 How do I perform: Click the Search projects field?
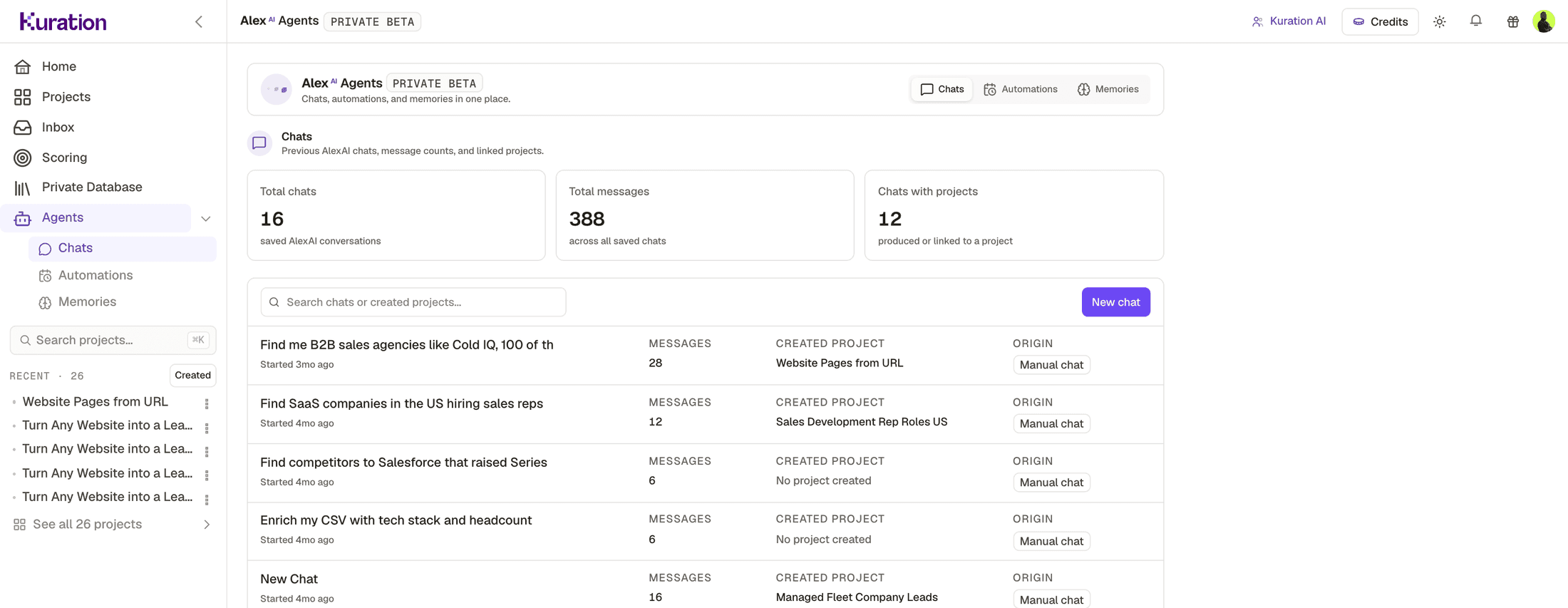pyautogui.click(x=113, y=340)
